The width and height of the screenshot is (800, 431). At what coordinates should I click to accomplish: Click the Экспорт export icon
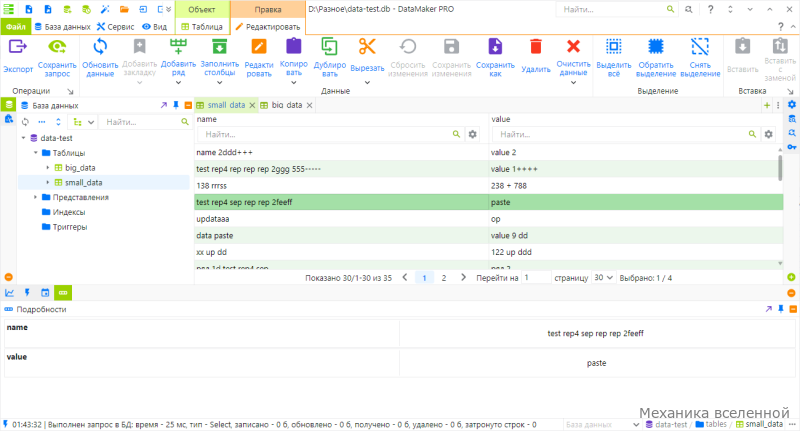18,47
